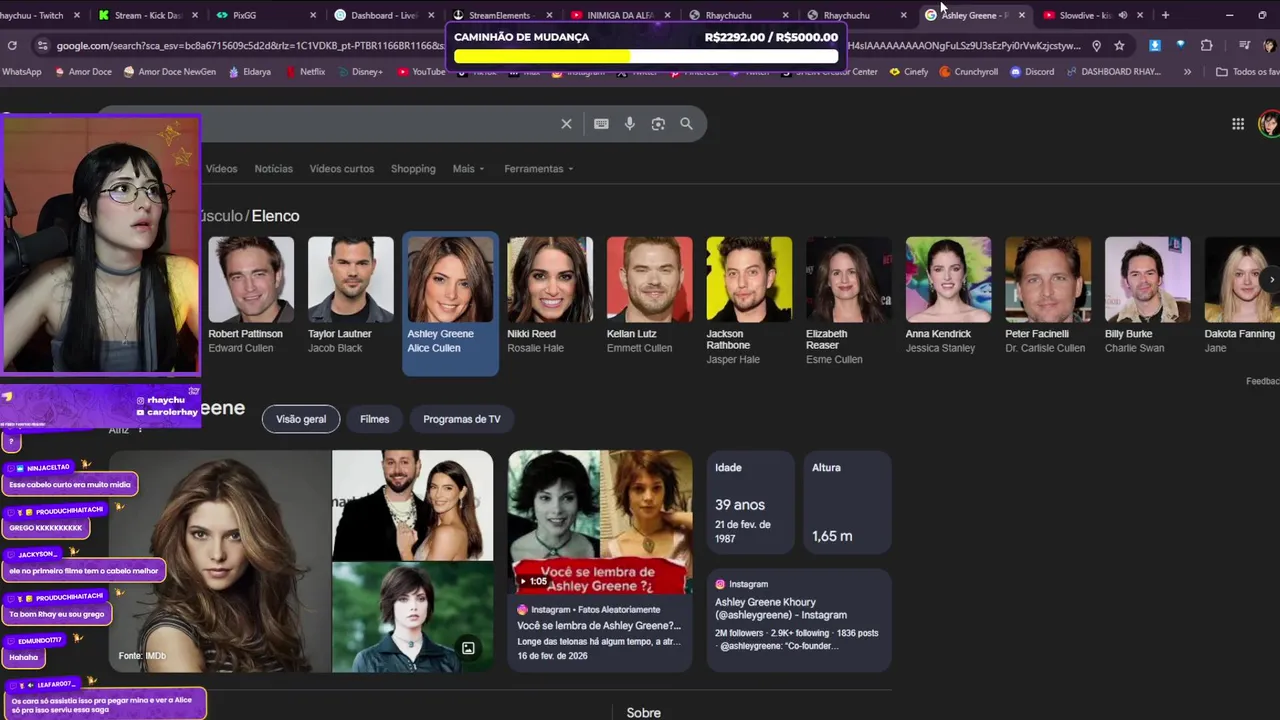Open the Ferramentas tools dropdown
1280x720 pixels.
(x=539, y=169)
